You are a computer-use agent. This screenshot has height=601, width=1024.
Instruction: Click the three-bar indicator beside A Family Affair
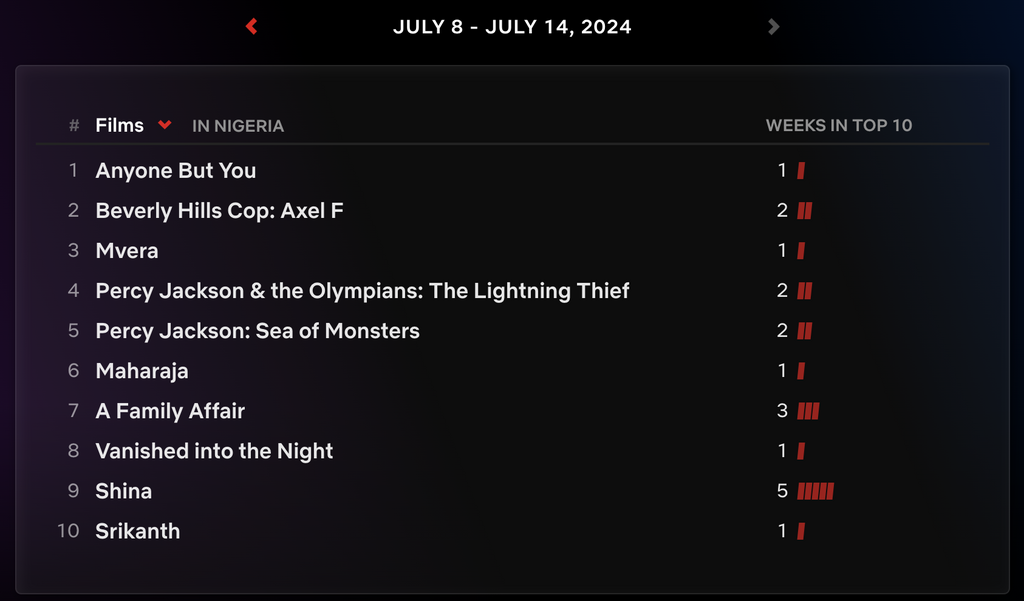(x=806, y=411)
